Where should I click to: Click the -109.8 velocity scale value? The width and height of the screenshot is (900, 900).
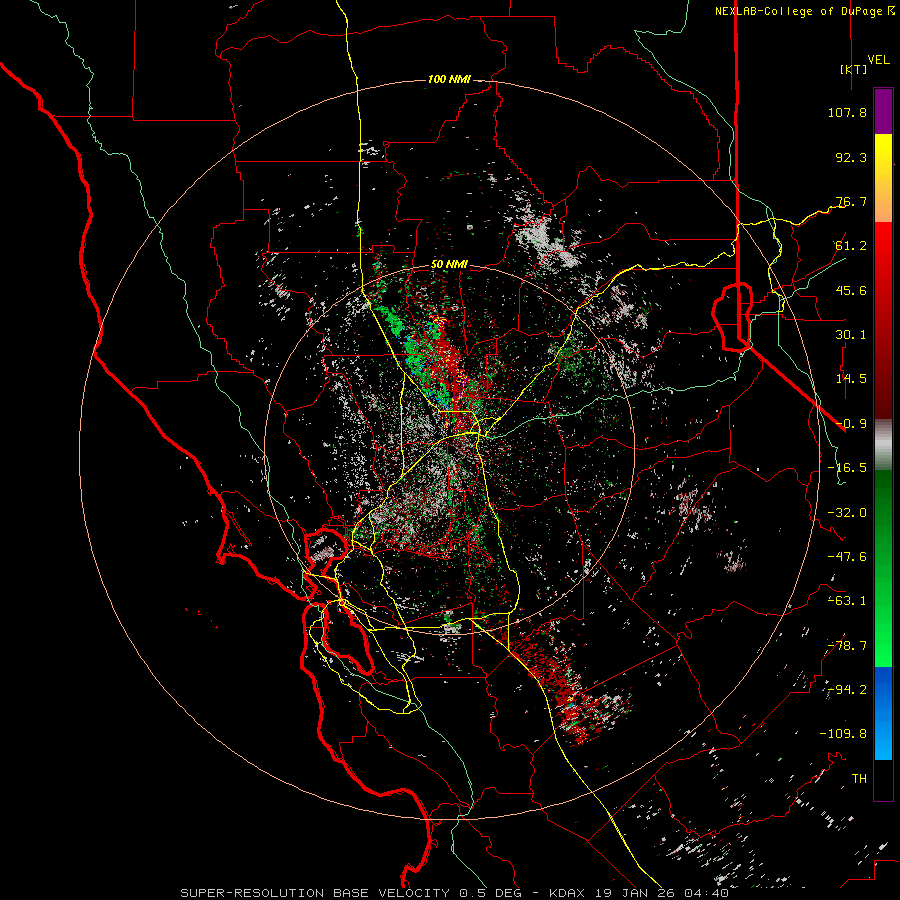tap(843, 734)
